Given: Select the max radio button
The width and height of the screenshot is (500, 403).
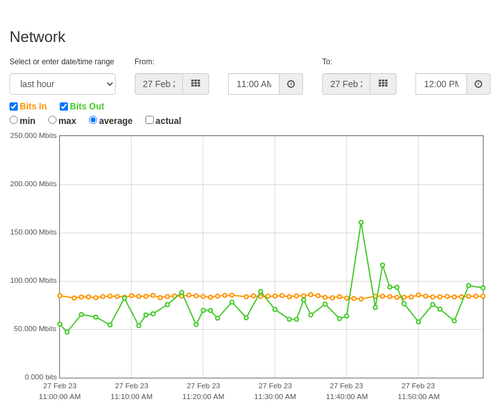Looking at the screenshot, I should click(x=52, y=120).
